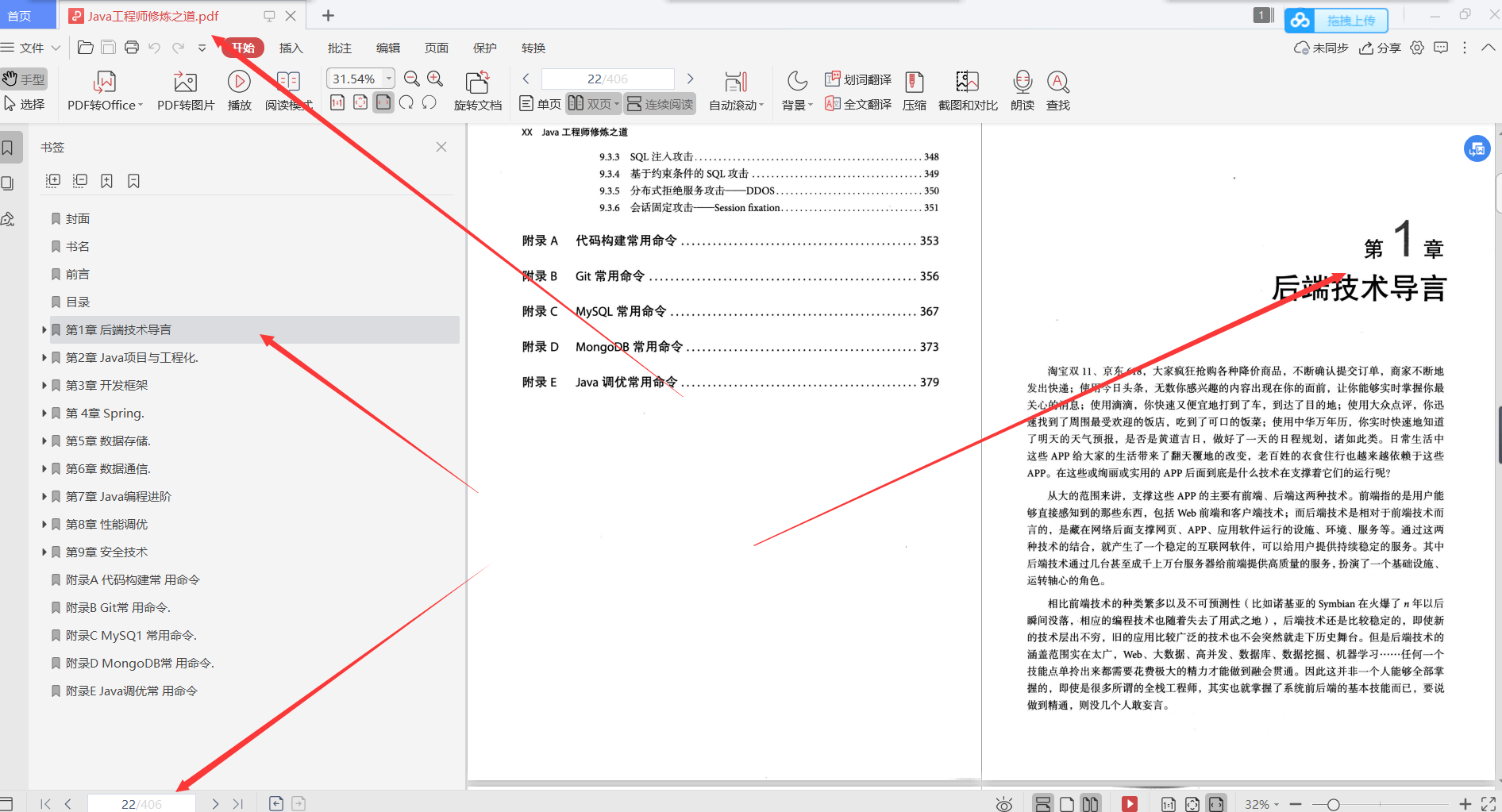Open thumbnails sidebar icon
The image size is (1502, 812).
click(8, 183)
